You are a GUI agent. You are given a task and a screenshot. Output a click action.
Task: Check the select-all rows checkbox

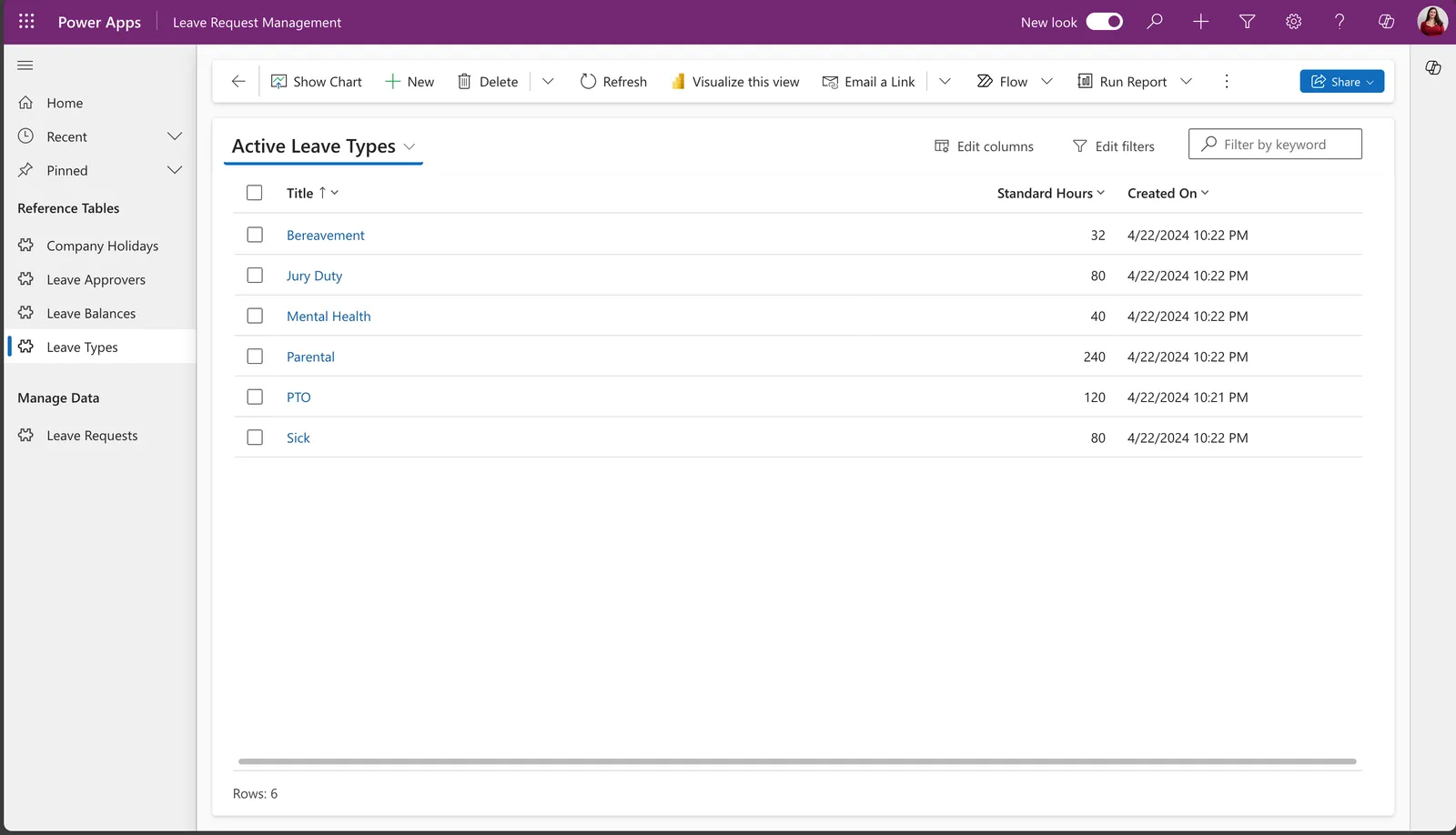(x=255, y=193)
